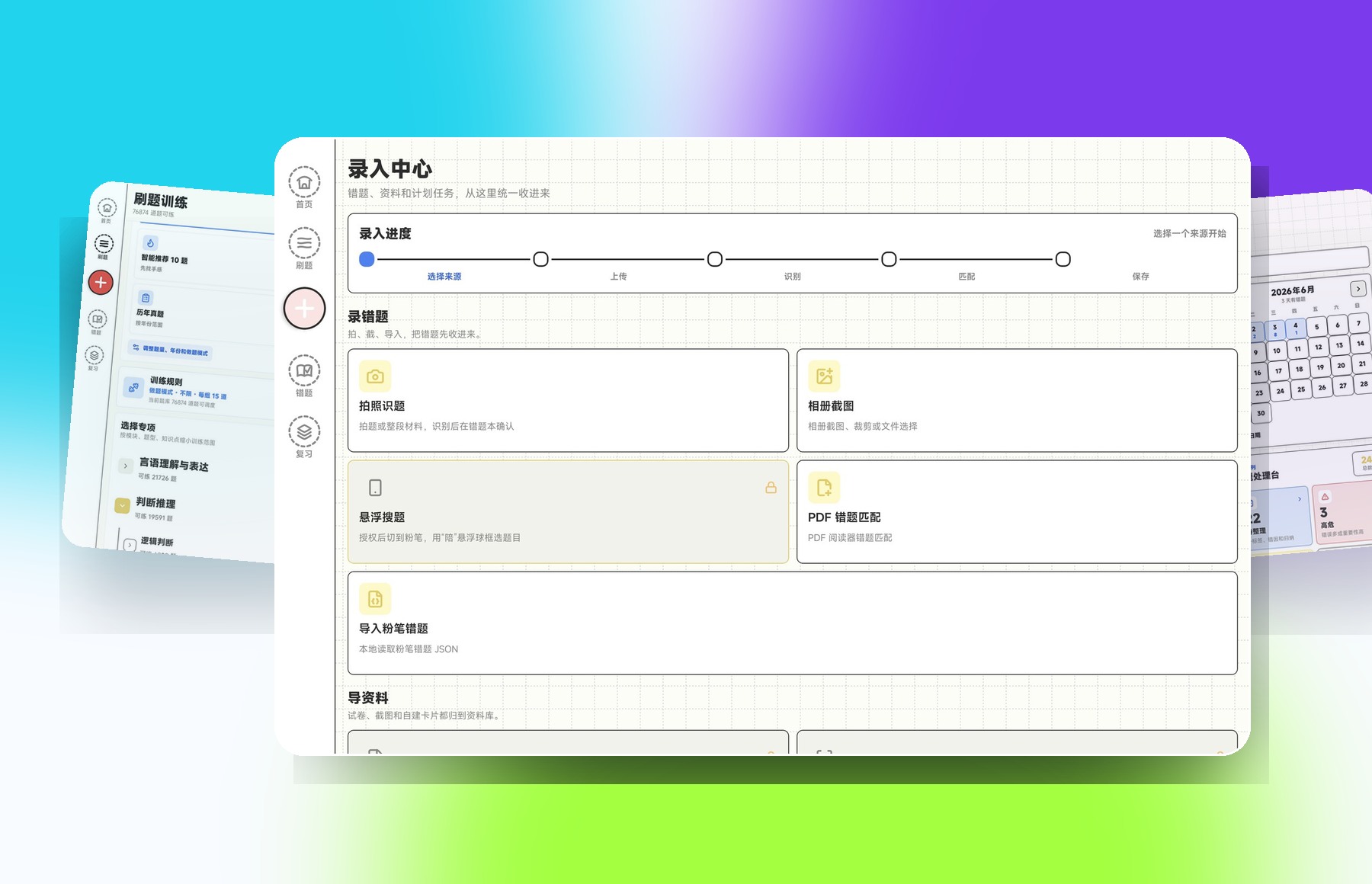Collapse 判断推理 yellow chevron in left window
Image resolution: width=1372 pixels, height=884 pixels.
[x=122, y=505]
